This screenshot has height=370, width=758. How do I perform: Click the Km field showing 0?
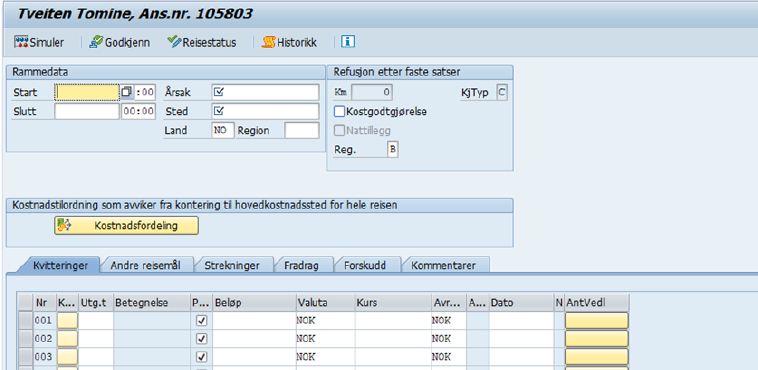click(x=372, y=92)
